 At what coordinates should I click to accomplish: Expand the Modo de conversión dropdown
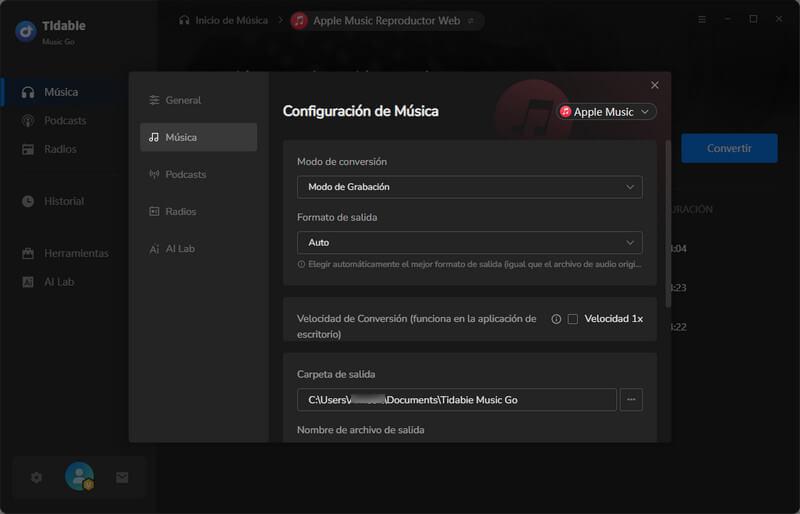469,187
